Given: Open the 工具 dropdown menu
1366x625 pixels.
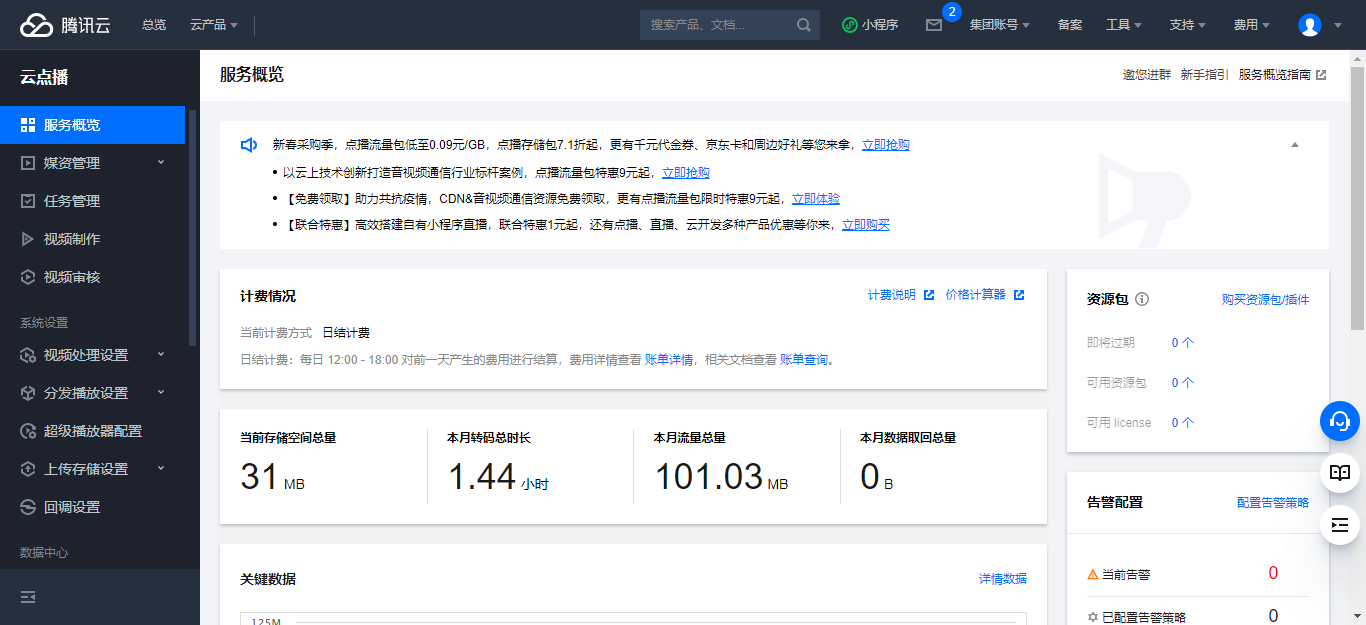Looking at the screenshot, I should [x=1124, y=25].
